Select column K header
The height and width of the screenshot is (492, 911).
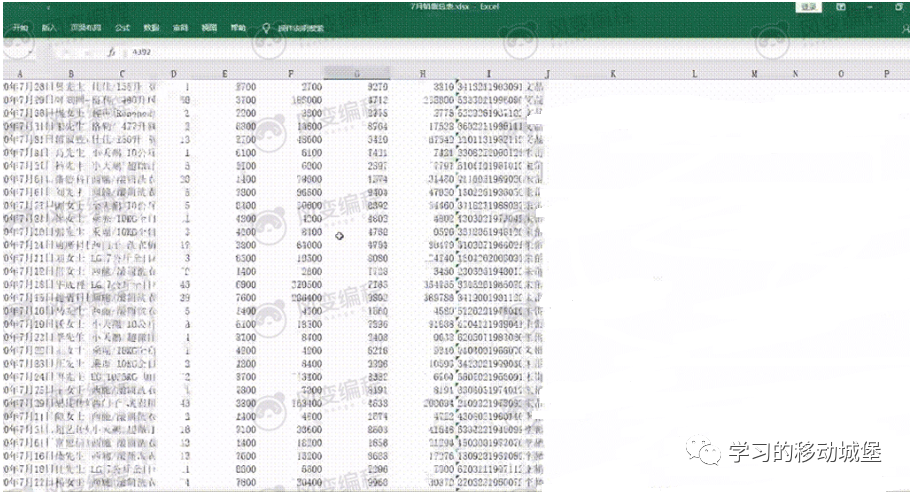point(612,74)
